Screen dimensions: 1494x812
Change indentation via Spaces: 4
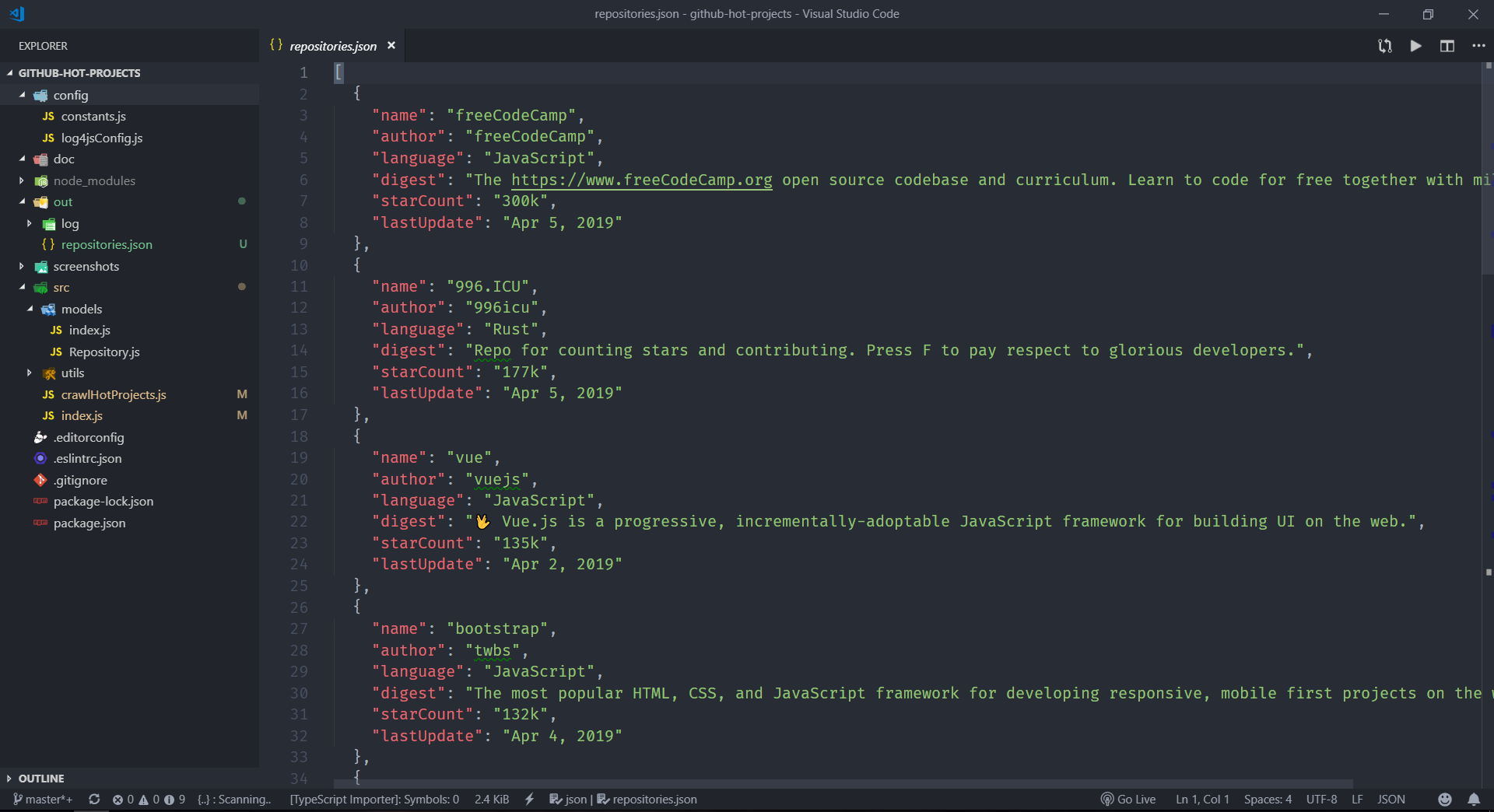(1268, 800)
